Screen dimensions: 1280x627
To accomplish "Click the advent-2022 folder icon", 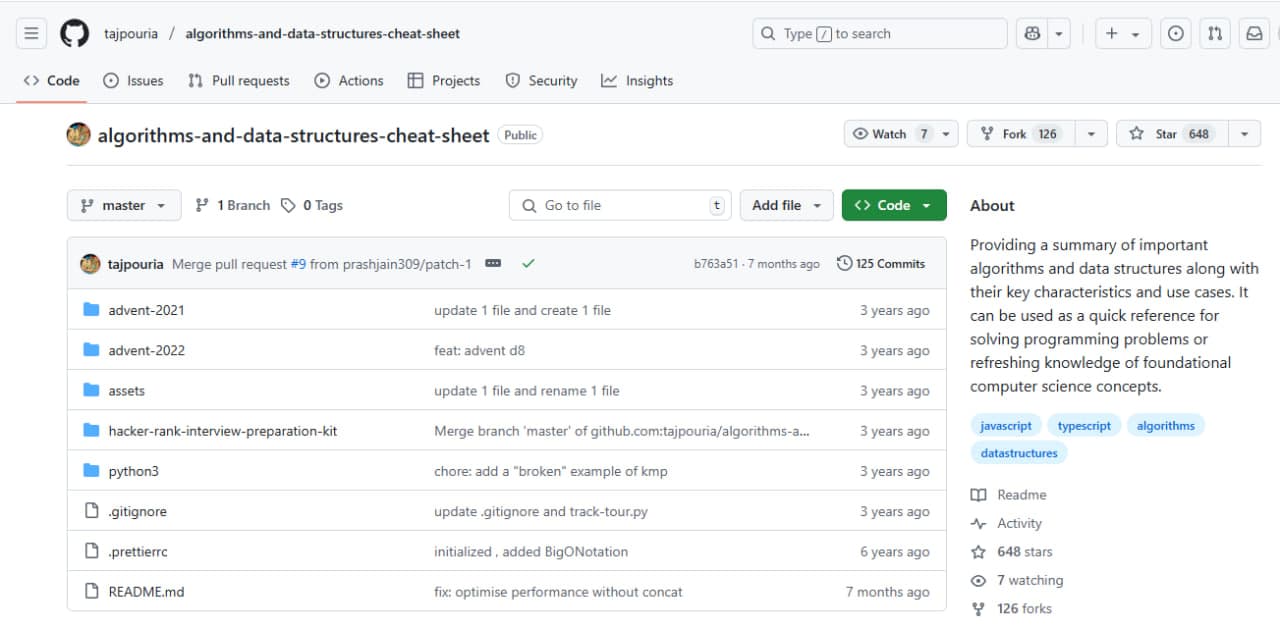I will click(92, 350).
